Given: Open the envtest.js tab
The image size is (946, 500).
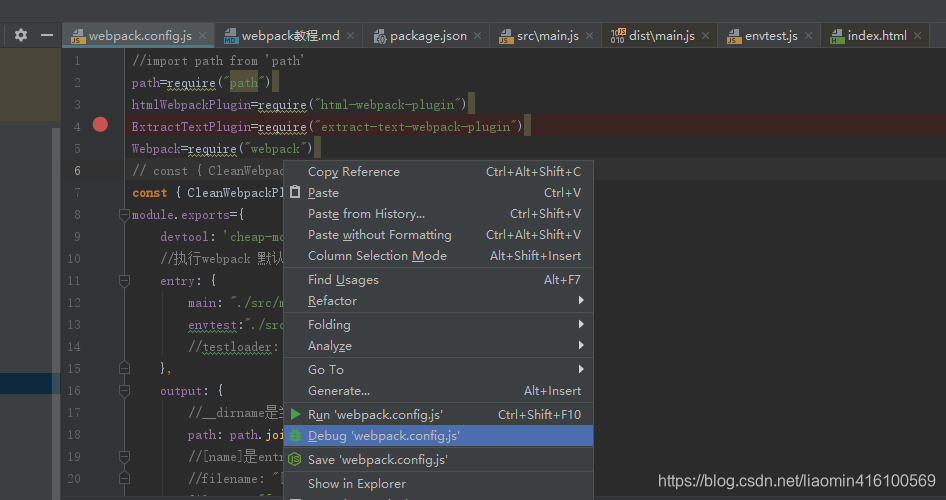Looking at the screenshot, I should [x=771, y=36].
